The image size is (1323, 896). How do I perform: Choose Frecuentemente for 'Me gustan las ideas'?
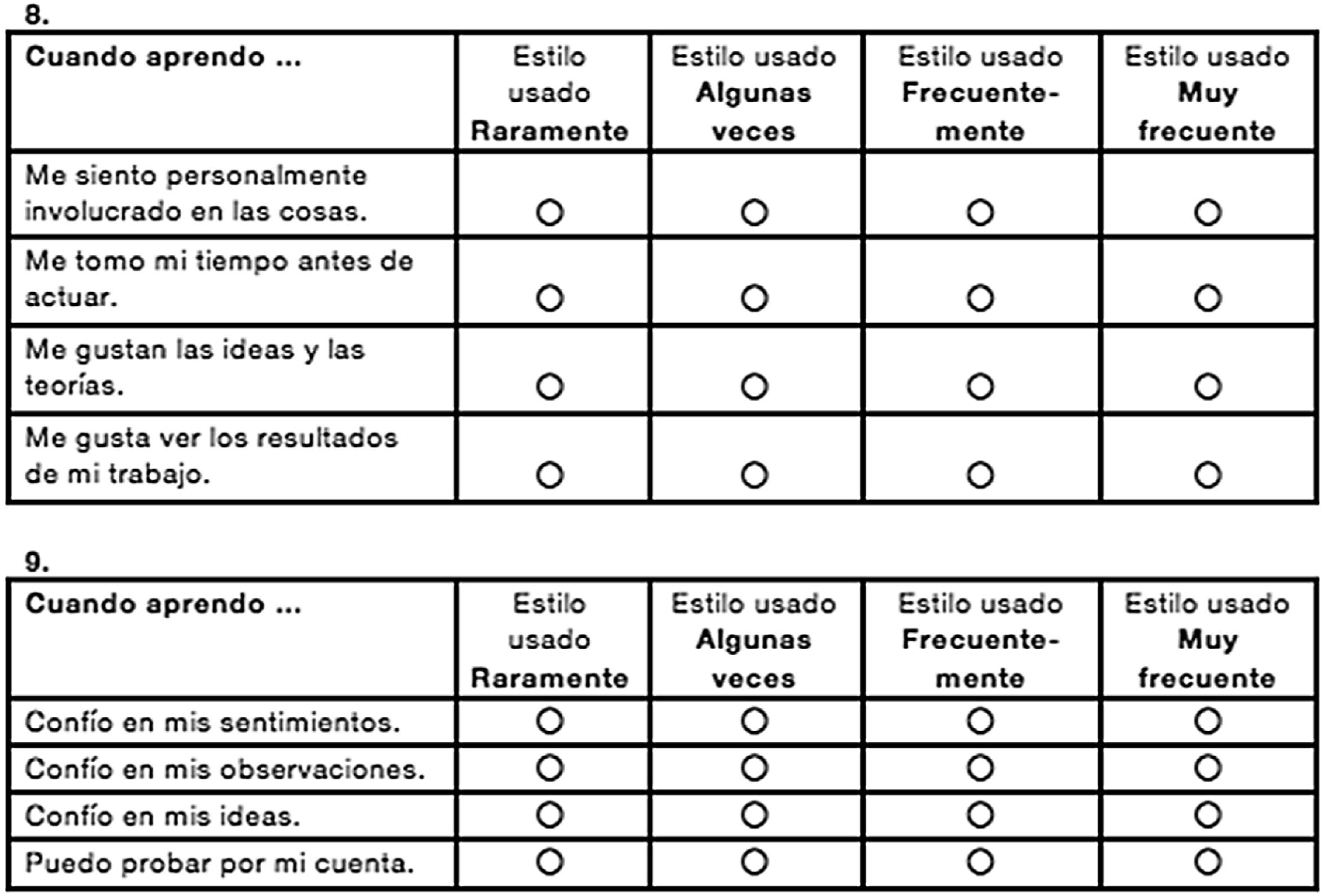980,387
